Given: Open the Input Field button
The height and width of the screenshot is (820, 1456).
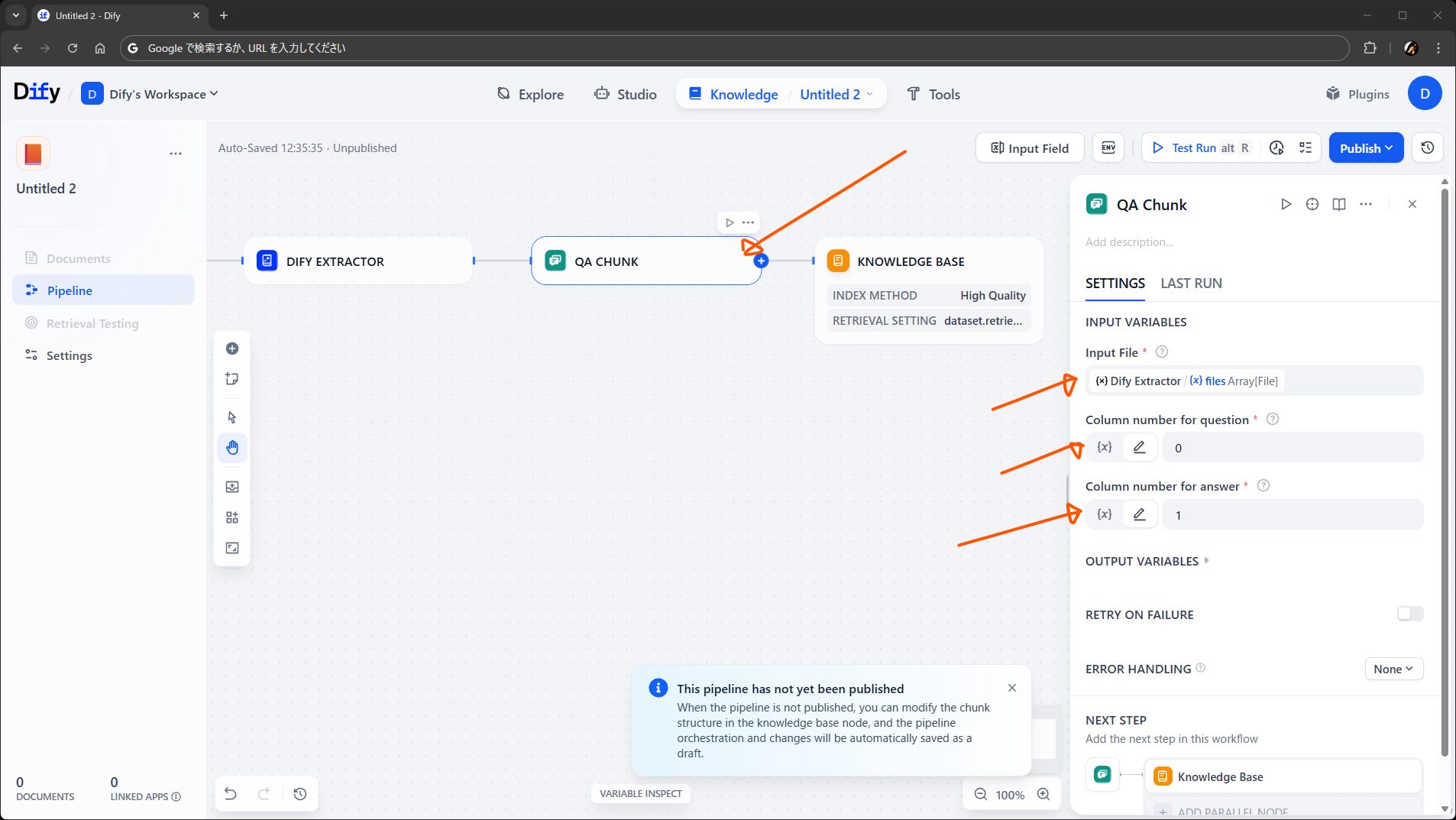Looking at the screenshot, I should click(x=1029, y=147).
